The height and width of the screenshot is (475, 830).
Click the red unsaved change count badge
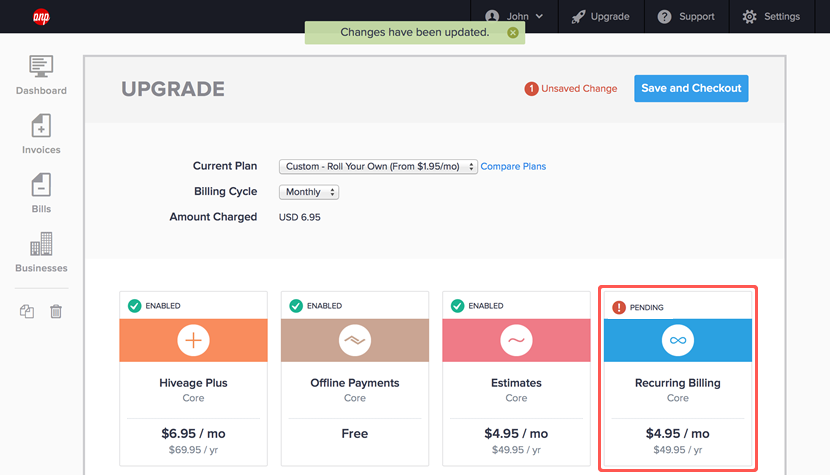click(x=531, y=89)
